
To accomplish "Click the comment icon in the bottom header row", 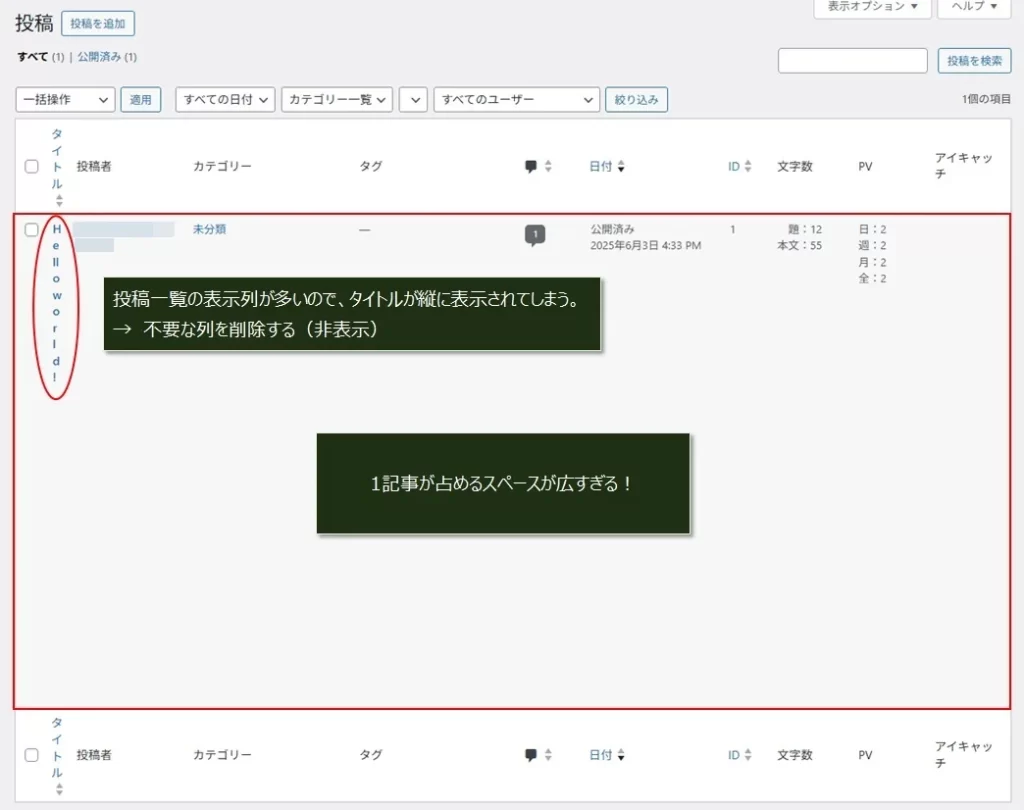I will (x=532, y=755).
